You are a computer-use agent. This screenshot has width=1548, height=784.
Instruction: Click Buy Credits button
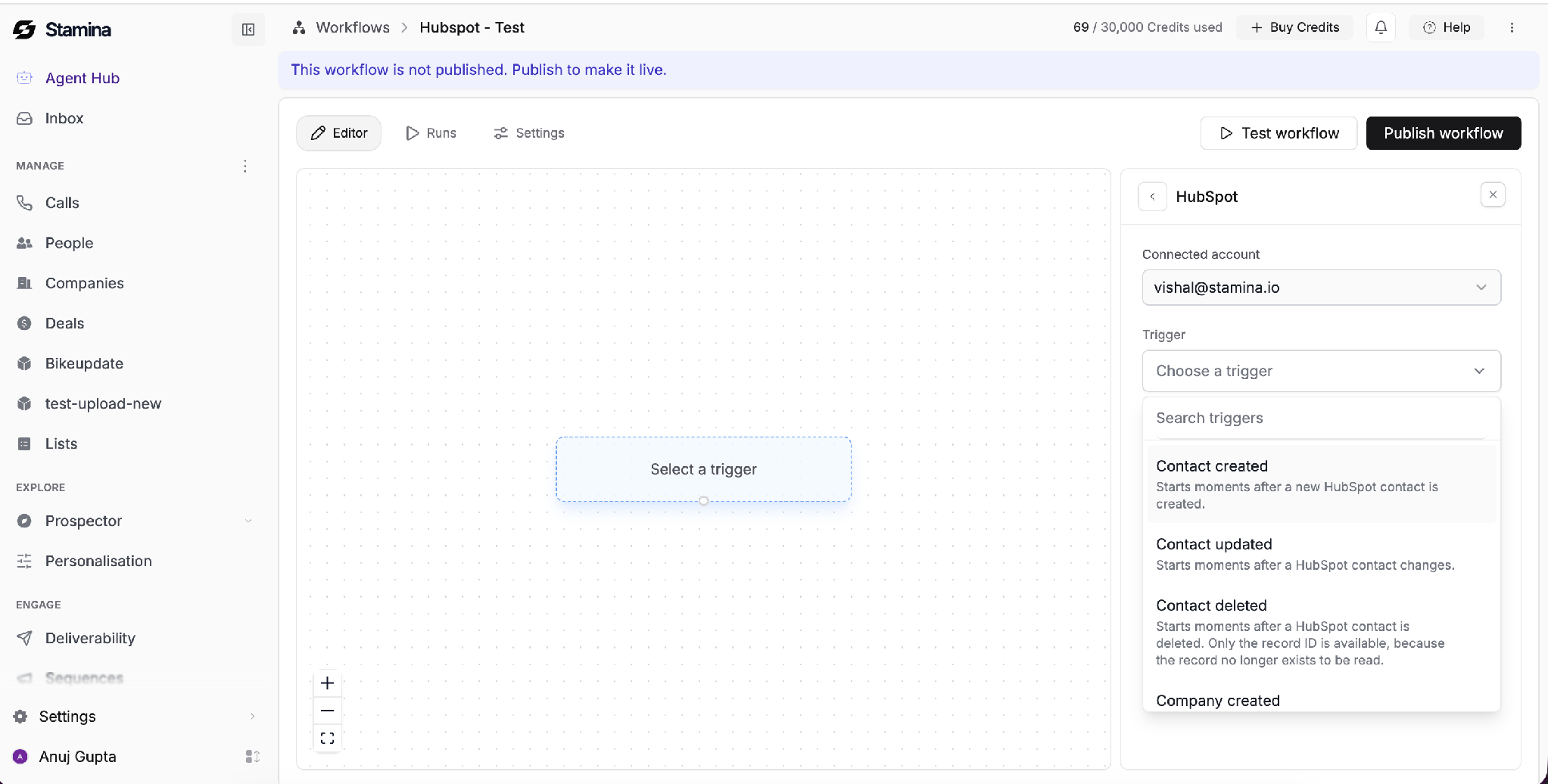pyautogui.click(x=1295, y=27)
